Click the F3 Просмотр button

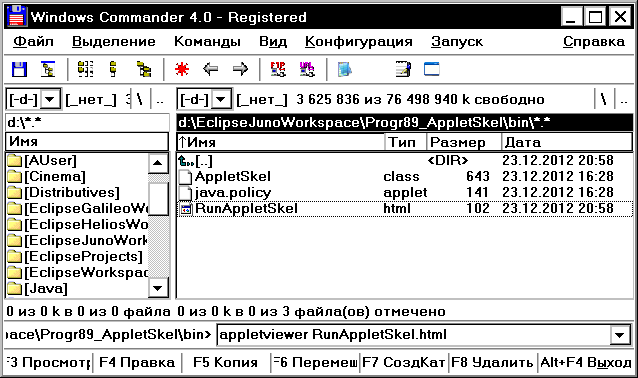pyautogui.click(x=48, y=363)
